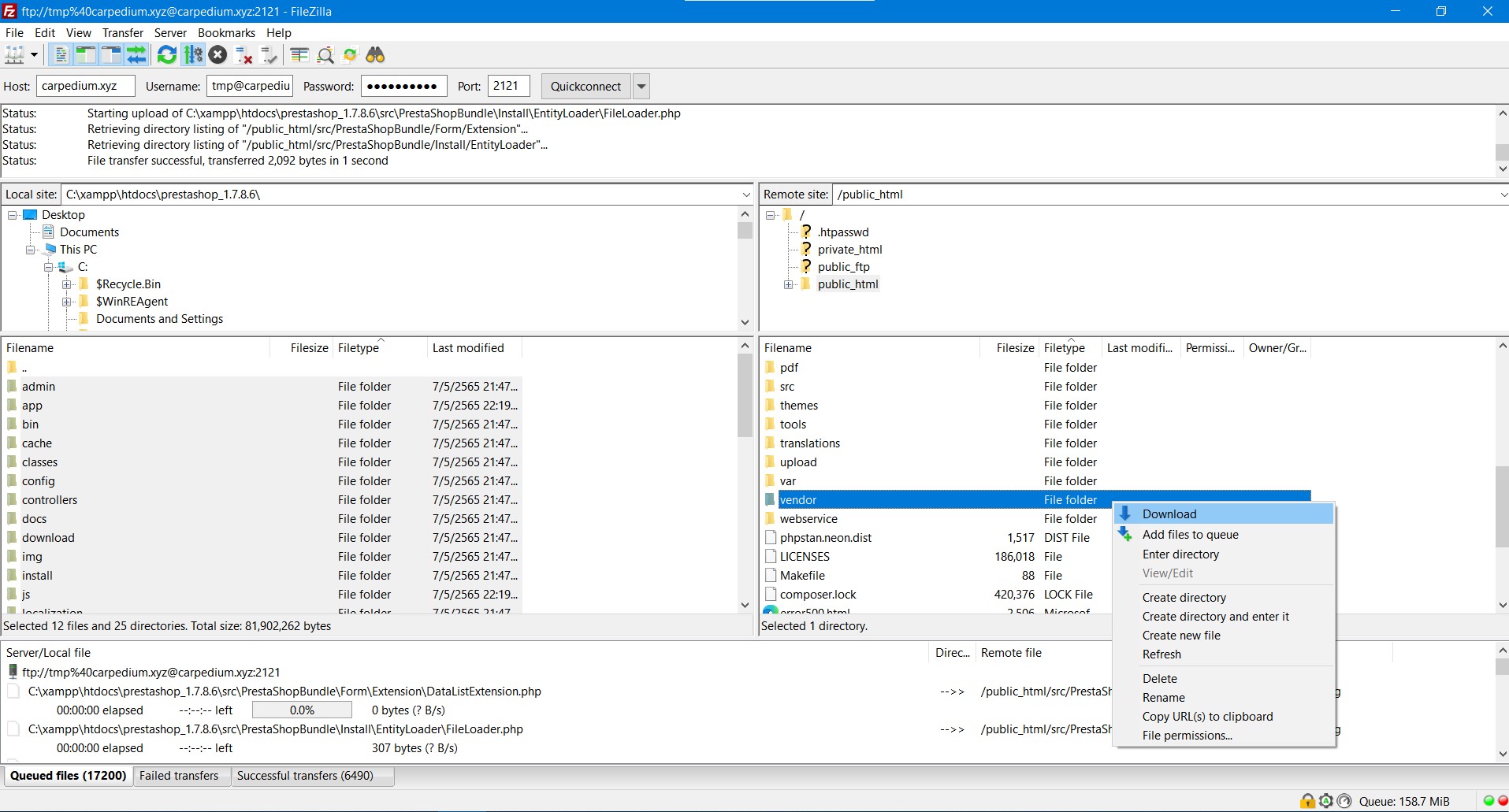Click the Host input field
The width and height of the screenshot is (1509, 812).
[85, 87]
